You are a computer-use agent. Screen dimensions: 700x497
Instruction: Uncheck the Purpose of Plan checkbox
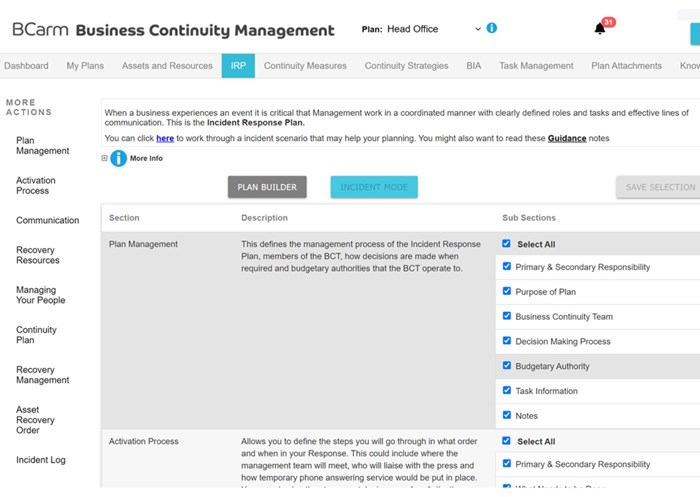[507, 291]
